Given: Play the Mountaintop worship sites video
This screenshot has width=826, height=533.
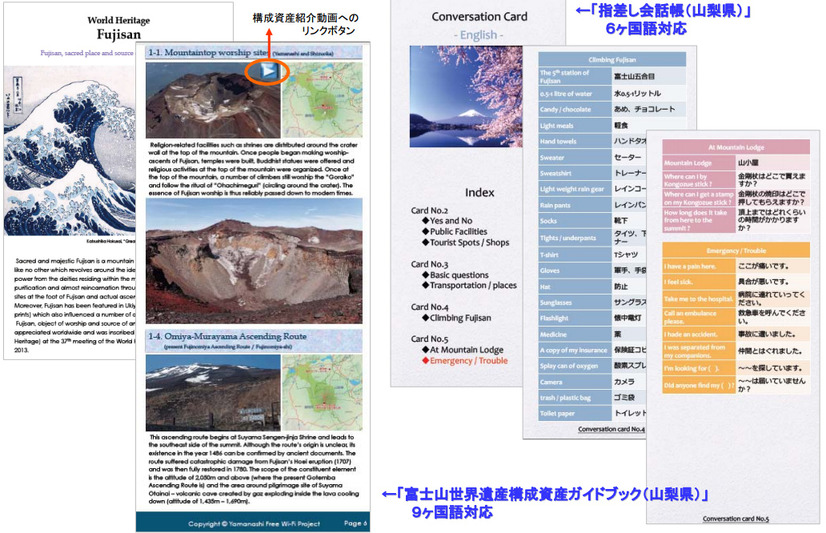Looking at the screenshot, I should coord(264,72).
